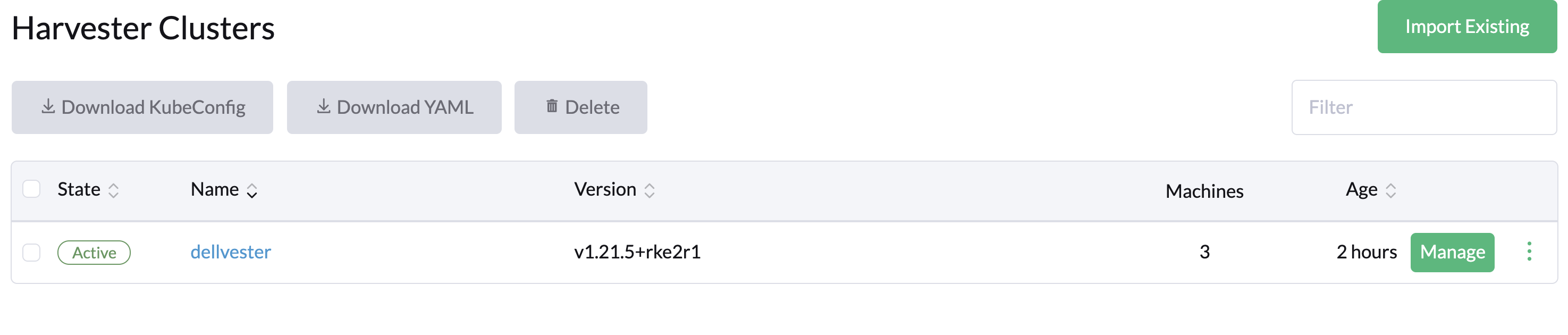
Task: Toggle the select-all checkbox in table header
Action: (x=32, y=189)
